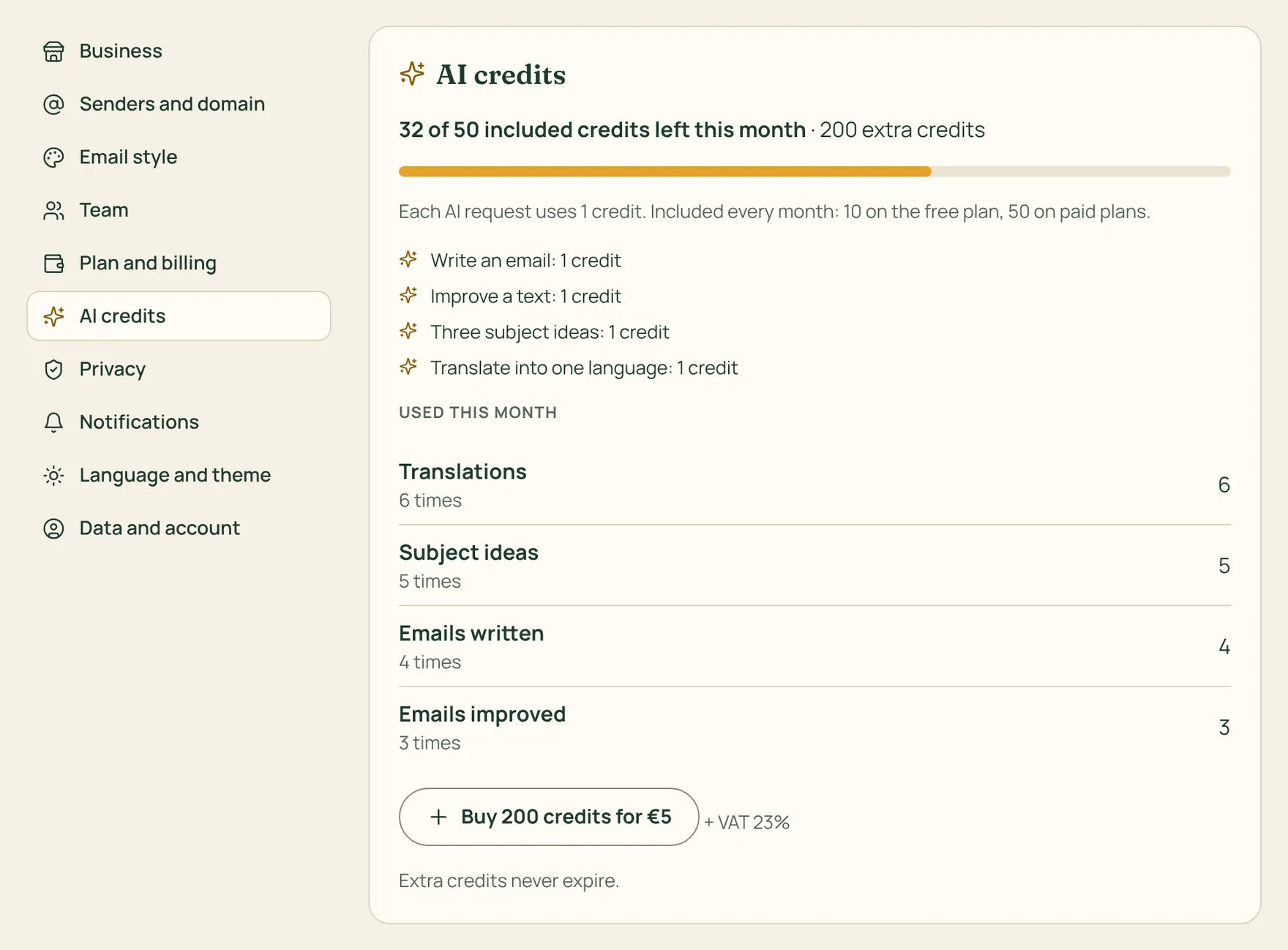
Task: Open the Business settings section
Action: (x=179, y=51)
